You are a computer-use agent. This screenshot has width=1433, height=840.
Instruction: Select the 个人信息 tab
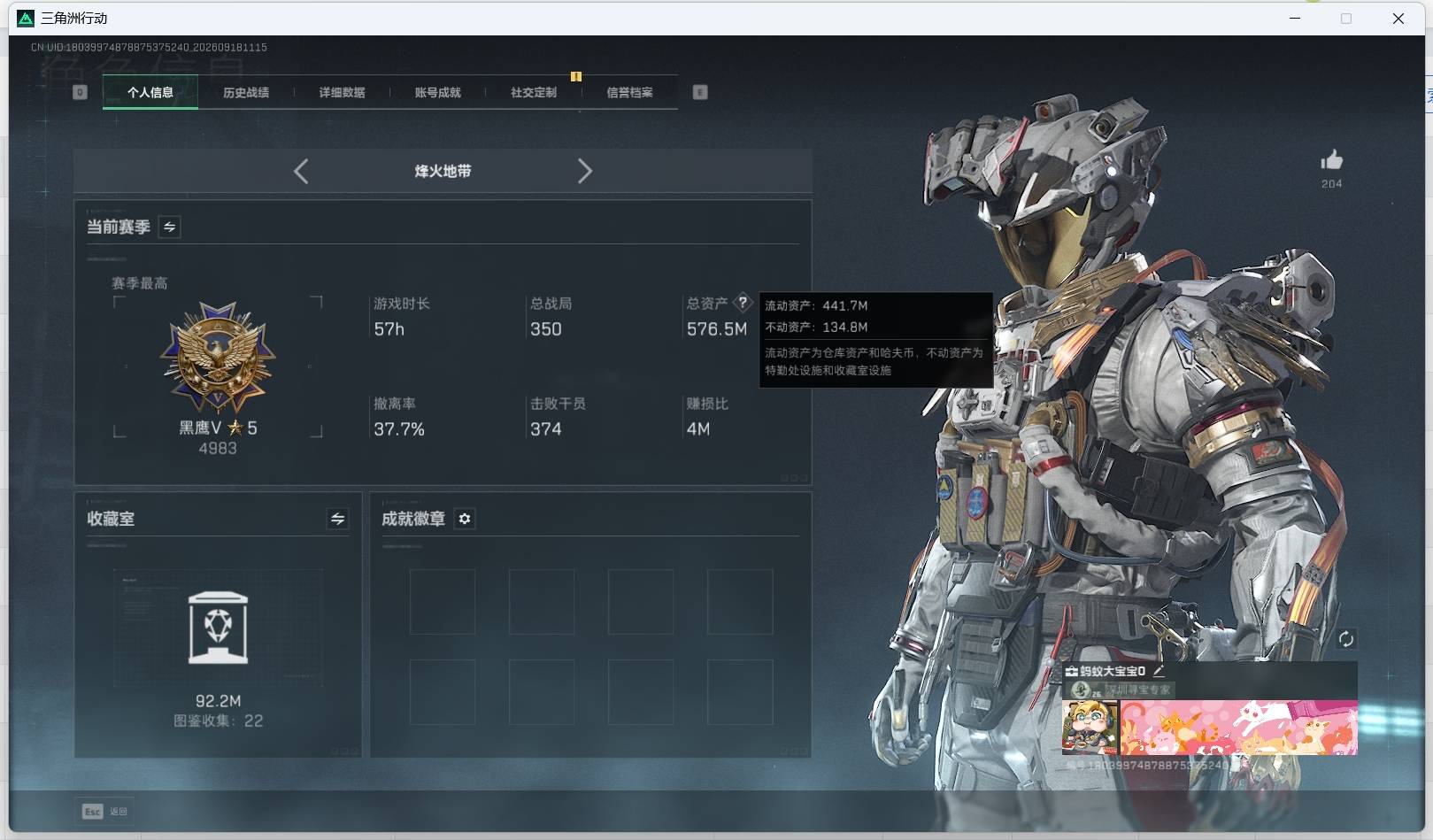(150, 92)
